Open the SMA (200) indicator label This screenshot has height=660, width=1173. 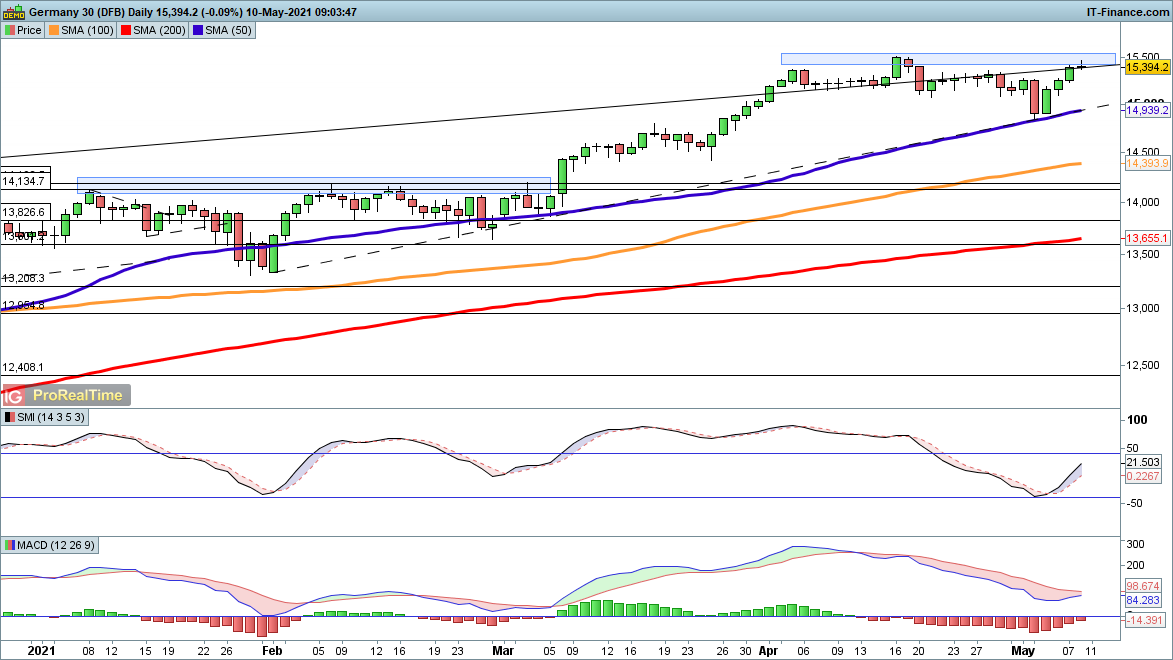coord(160,30)
